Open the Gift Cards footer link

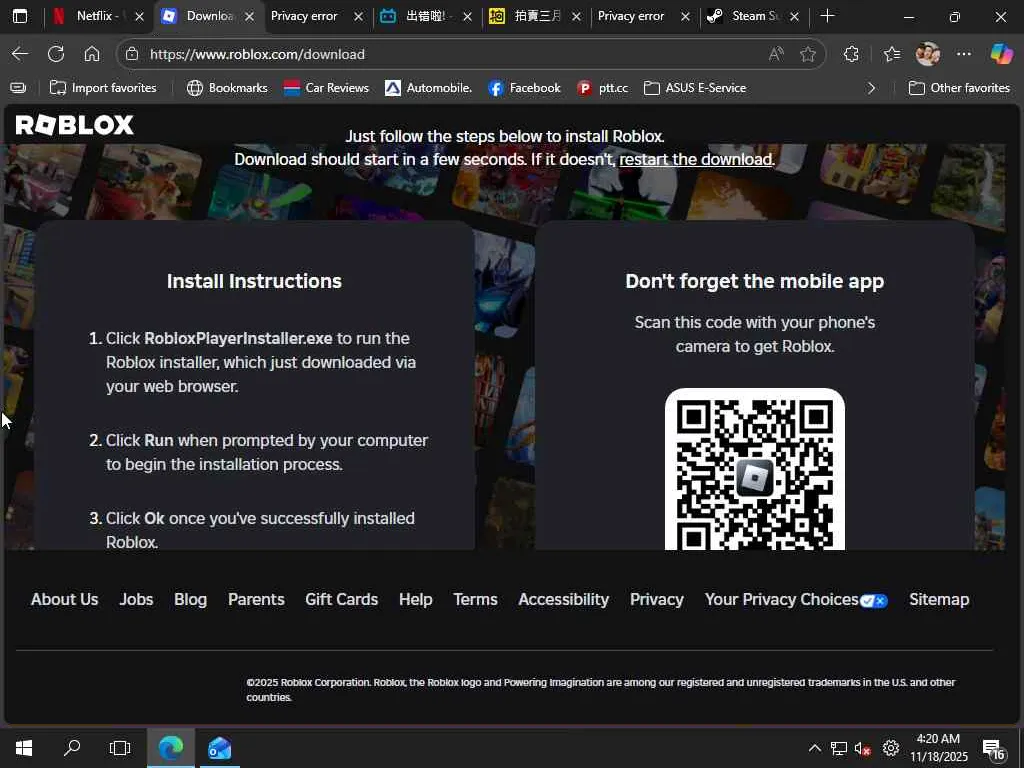click(342, 600)
